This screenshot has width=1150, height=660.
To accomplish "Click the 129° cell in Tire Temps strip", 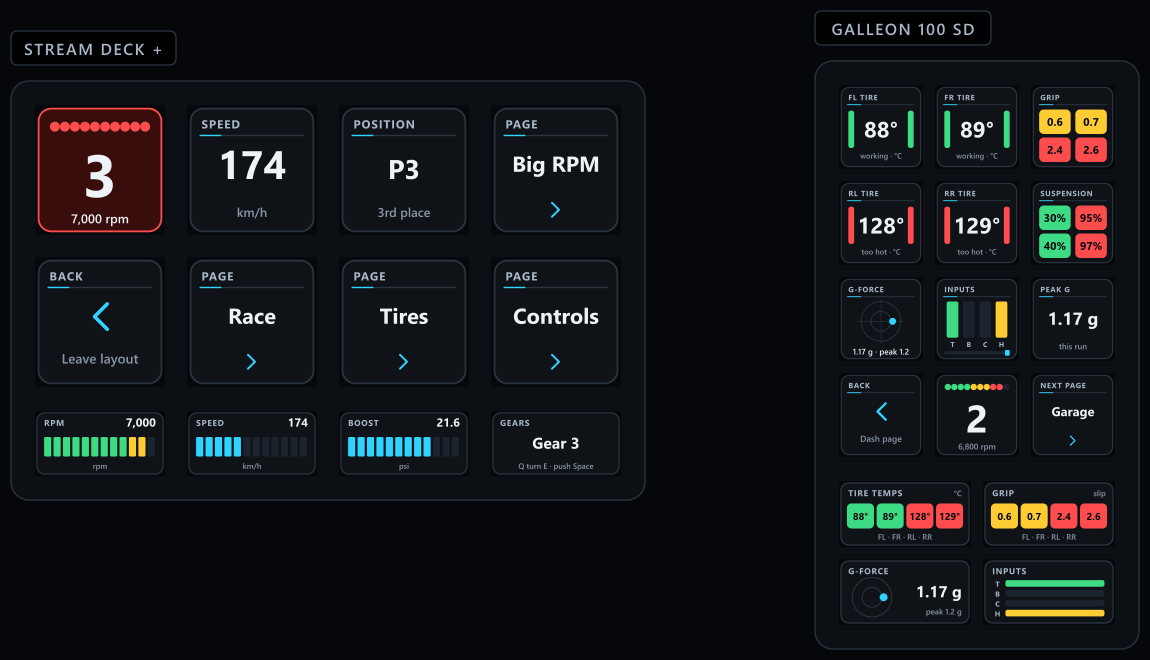I will click(950, 516).
